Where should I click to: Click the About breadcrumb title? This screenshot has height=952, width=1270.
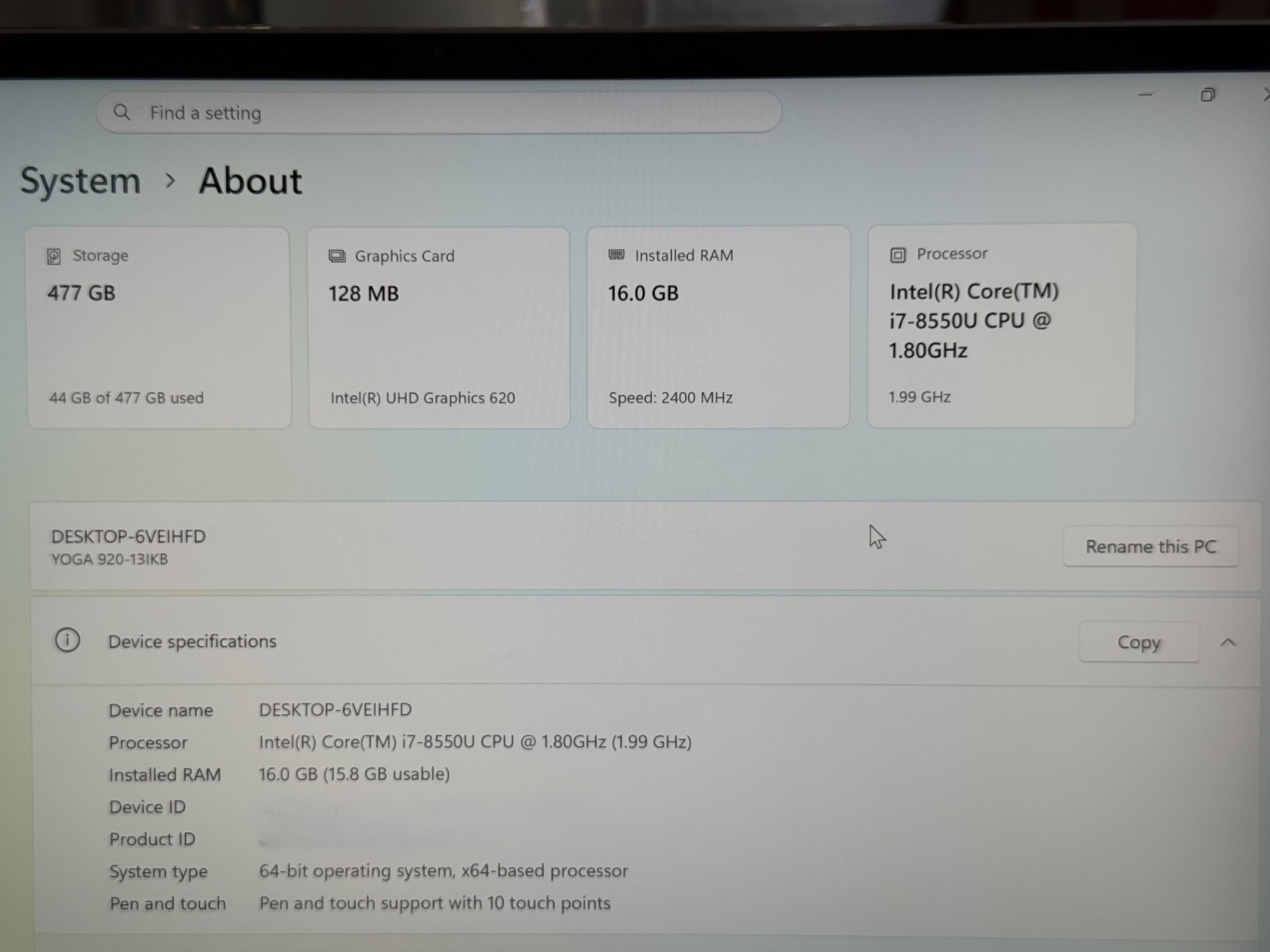tap(251, 181)
